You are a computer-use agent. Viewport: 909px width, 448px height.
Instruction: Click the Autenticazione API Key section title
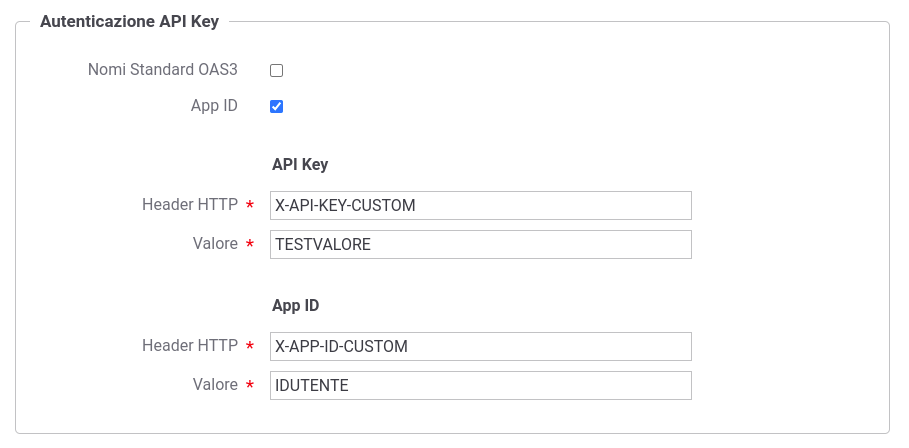click(129, 21)
